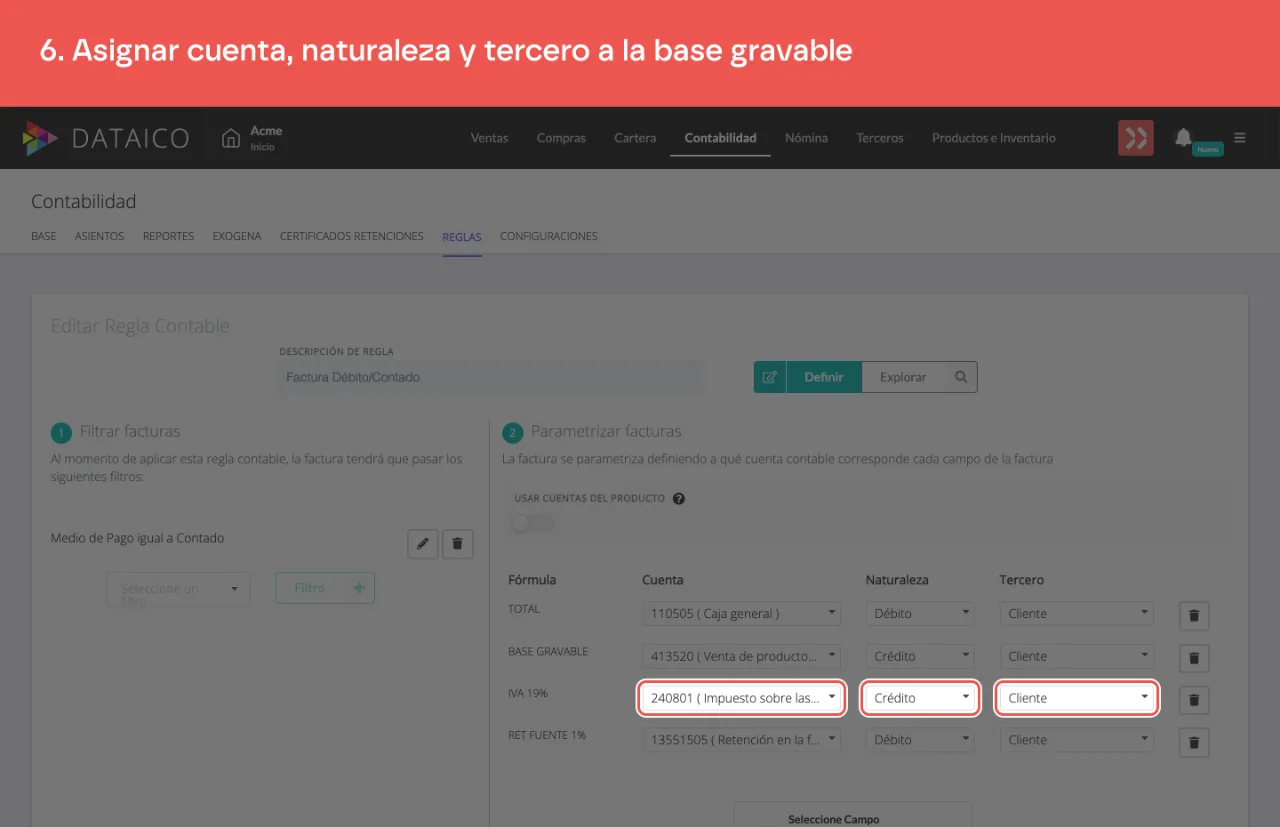Viewport: 1280px width, 827px height.
Task: Open the hamburger menu icon
Action: [1240, 138]
